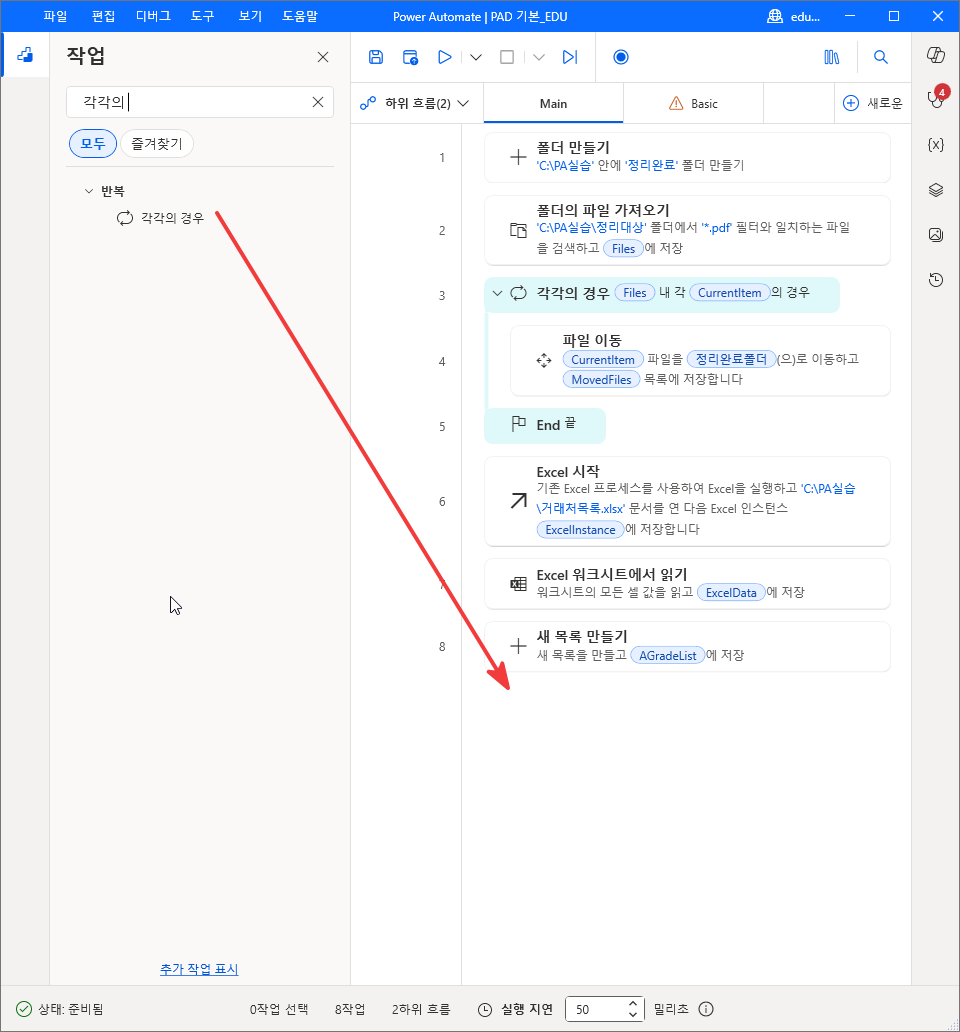Click the MovedFiles variable chip

(601, 380)
